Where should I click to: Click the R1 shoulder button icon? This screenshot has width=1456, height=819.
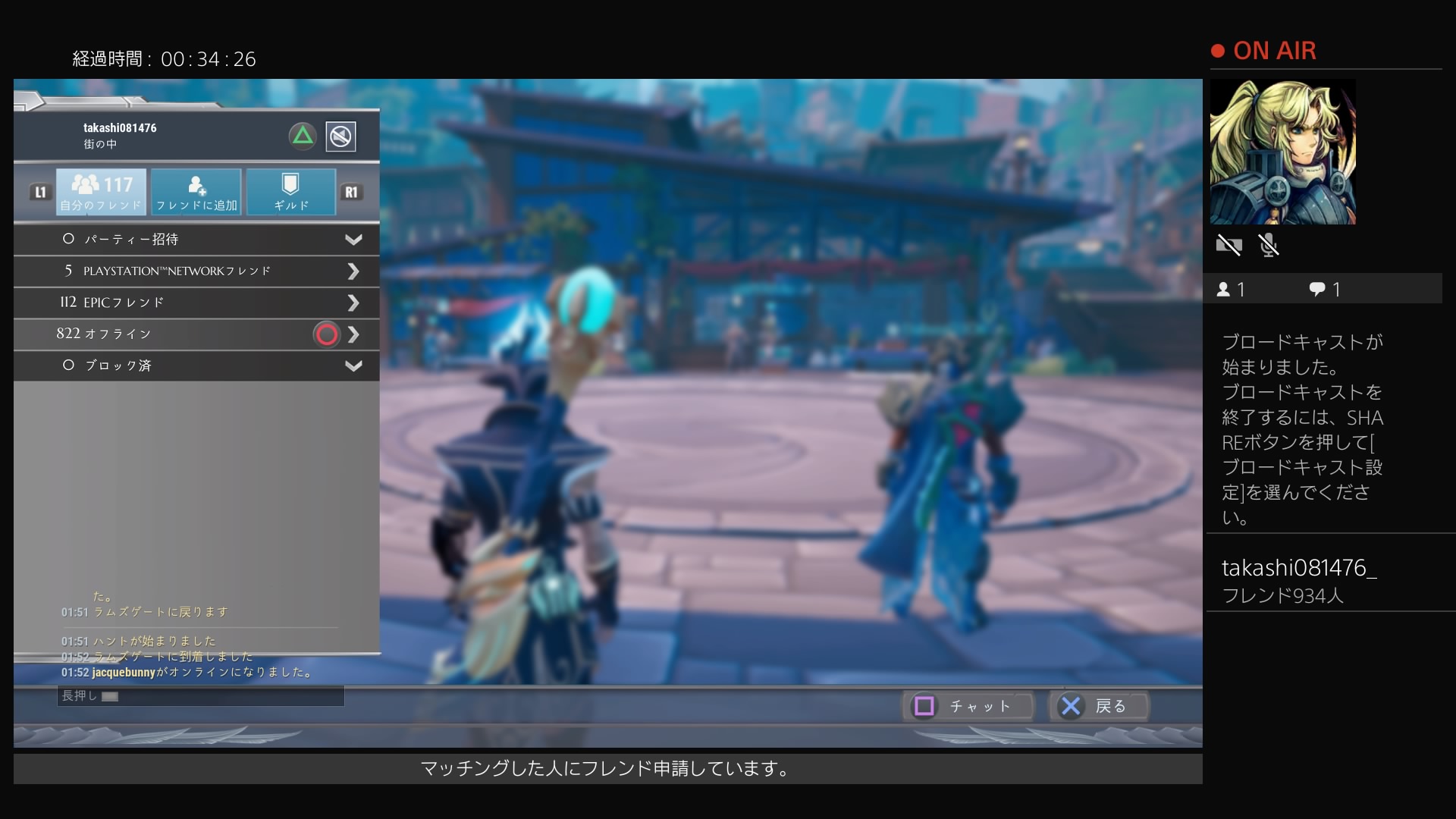tap(351, 193)
